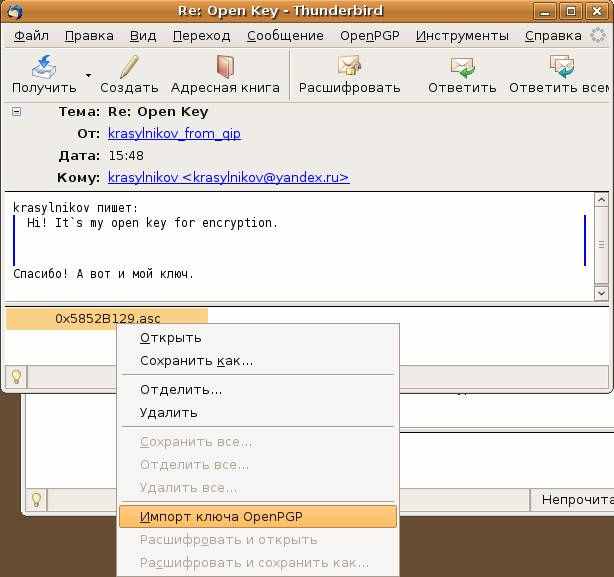Click the Ответить (Reply) toolbar icon
The width and height of the screenshot is (614, 577).
(462, 67)
